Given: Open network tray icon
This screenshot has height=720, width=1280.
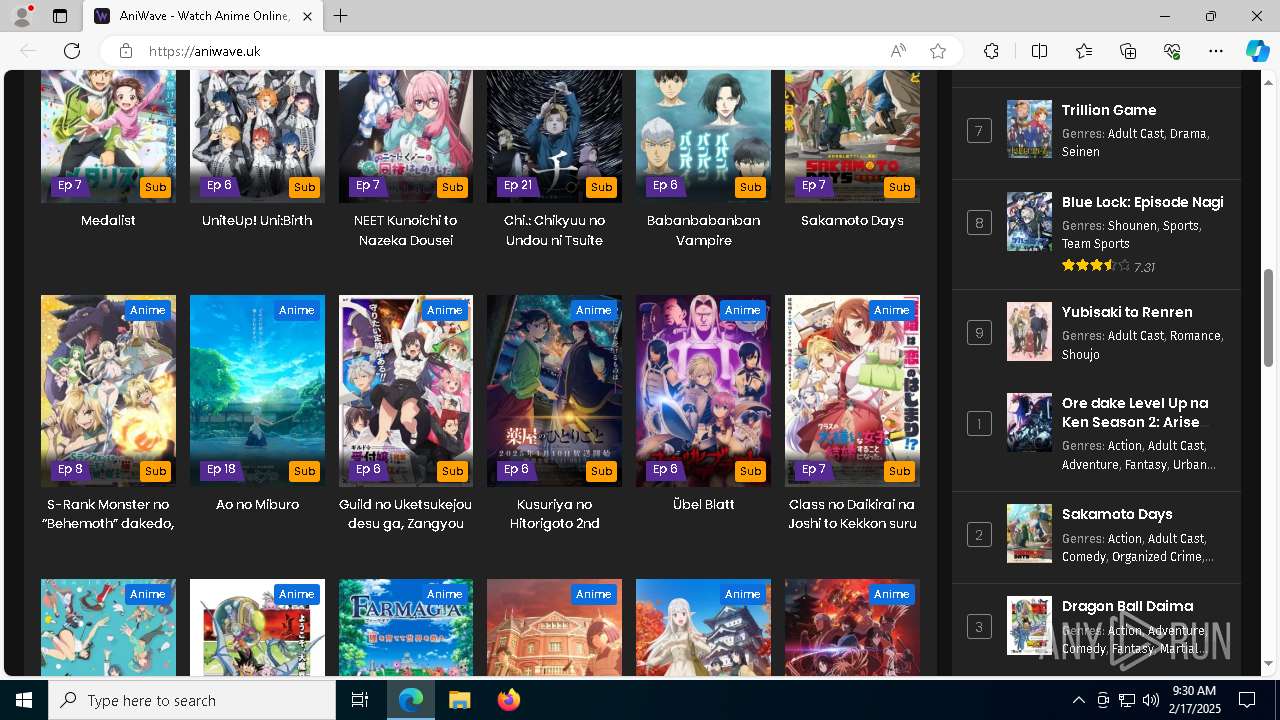Looking at the screenshot, I should [1127, 700].
